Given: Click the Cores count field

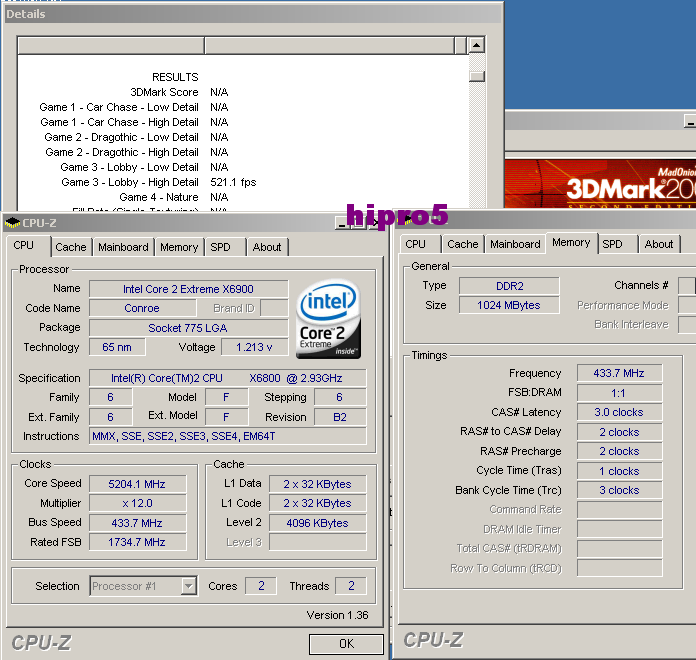Looking at the screenshot, I should [x=261, y=586].
